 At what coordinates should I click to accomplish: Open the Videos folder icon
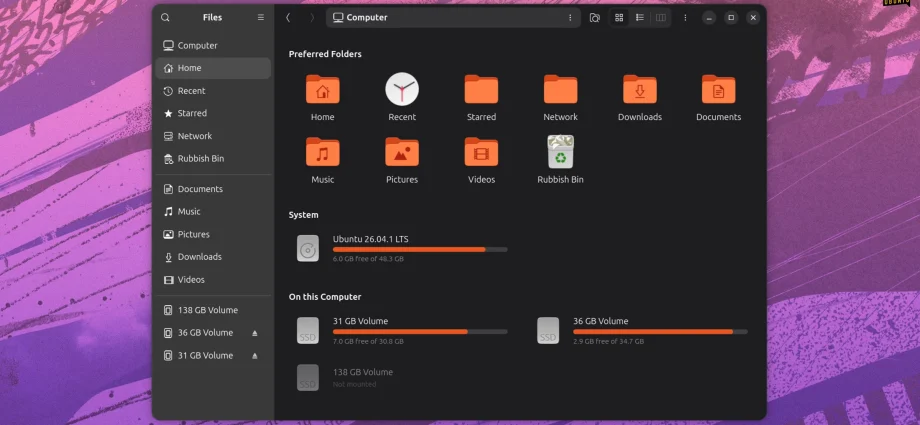[481, 151]
